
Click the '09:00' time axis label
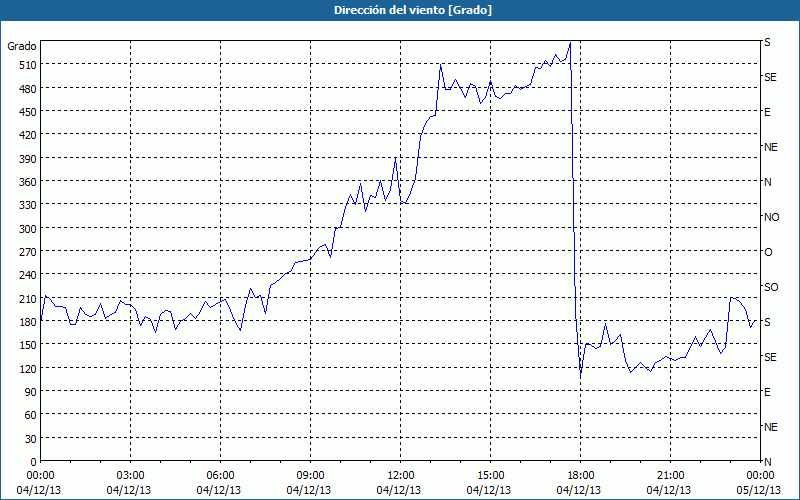point(310,476)
